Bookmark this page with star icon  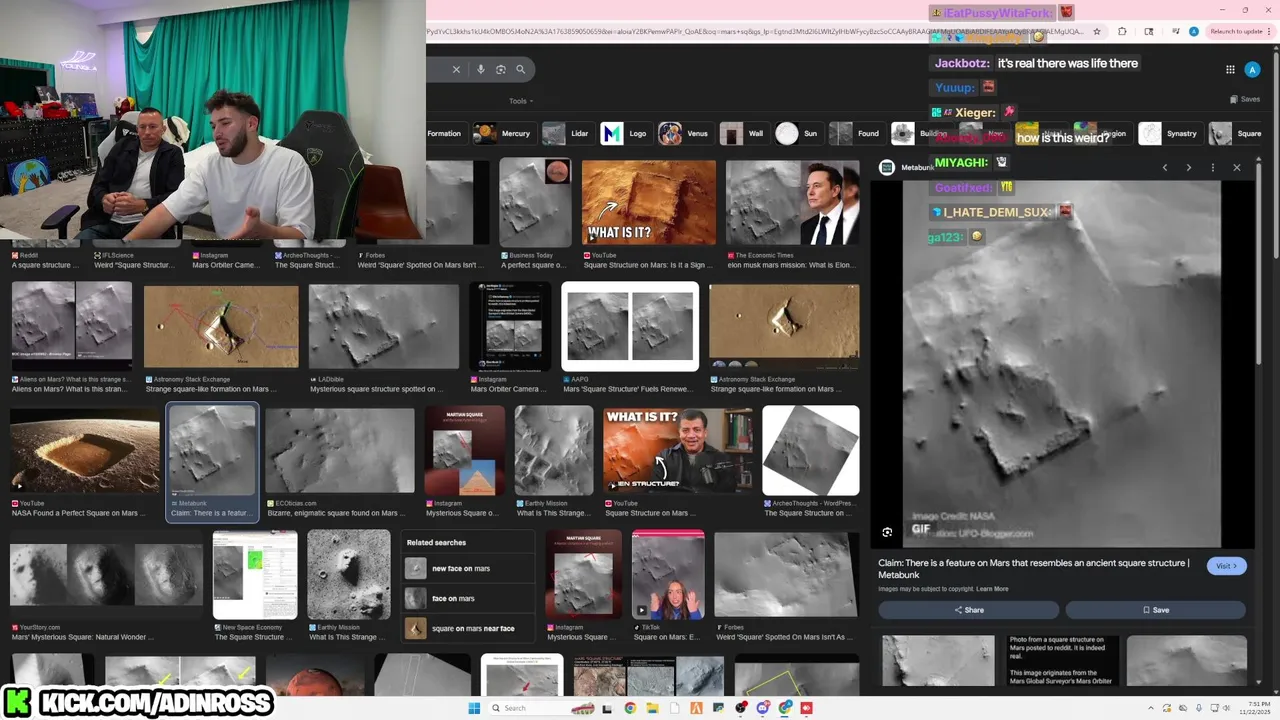[1097, 32]
